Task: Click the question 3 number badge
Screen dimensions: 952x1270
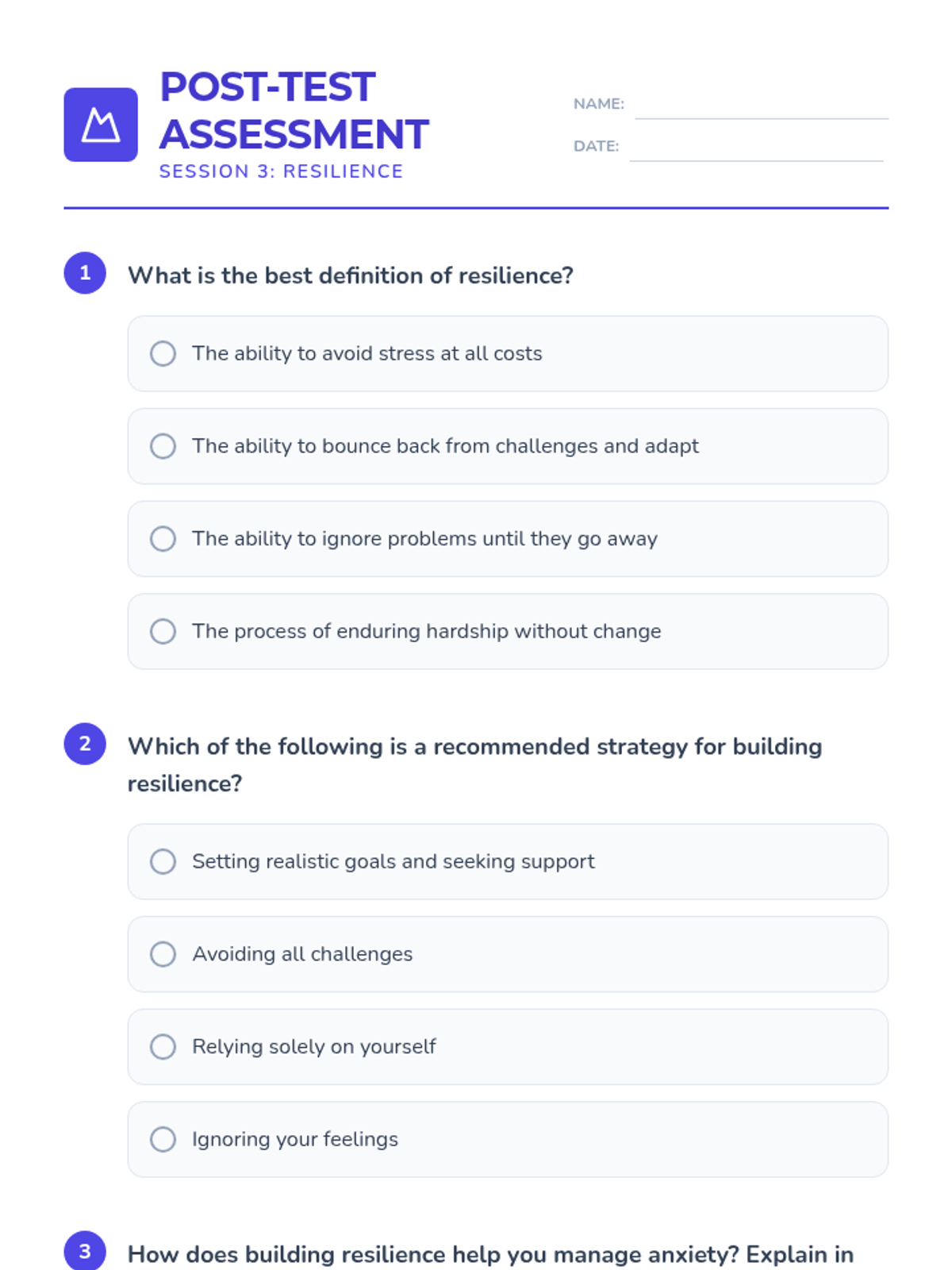Action: click(x=85, y=1251)
